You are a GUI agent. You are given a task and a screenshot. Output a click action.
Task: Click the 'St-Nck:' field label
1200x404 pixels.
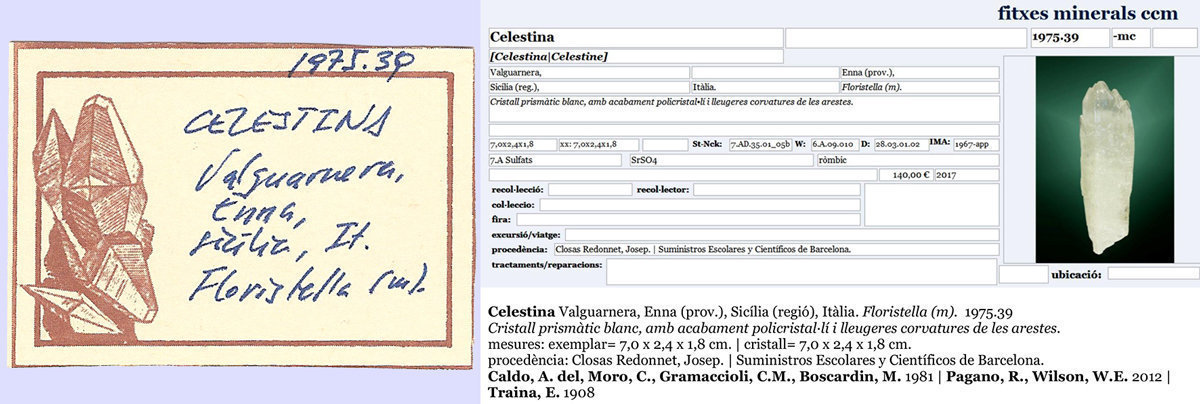(708, 144)
